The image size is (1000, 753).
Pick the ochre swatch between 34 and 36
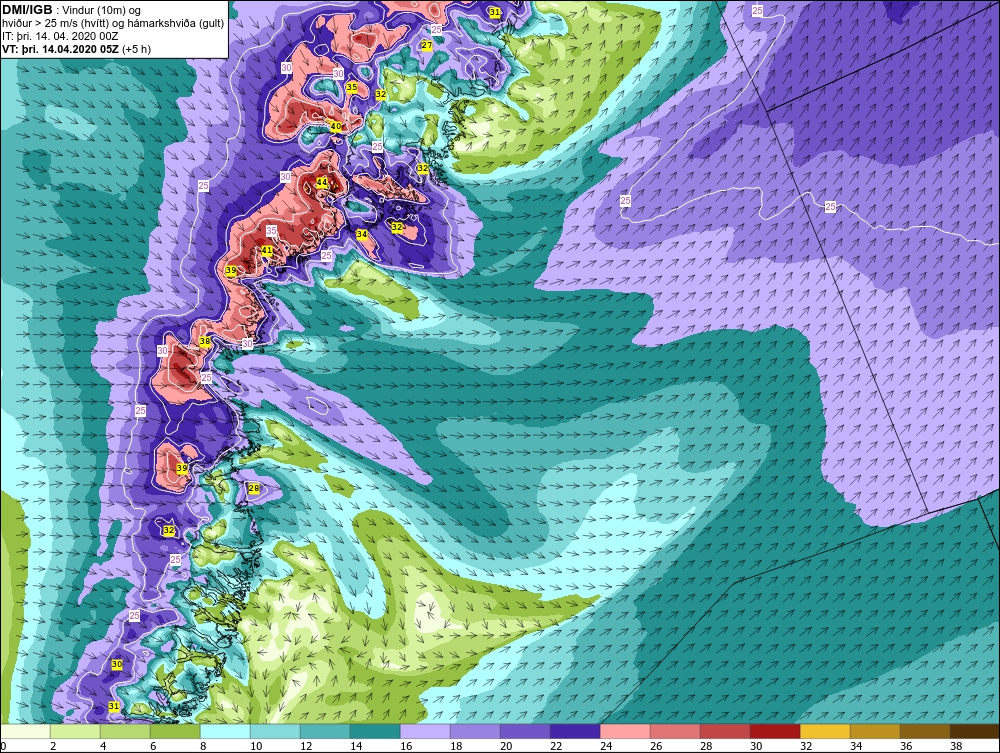874,732
